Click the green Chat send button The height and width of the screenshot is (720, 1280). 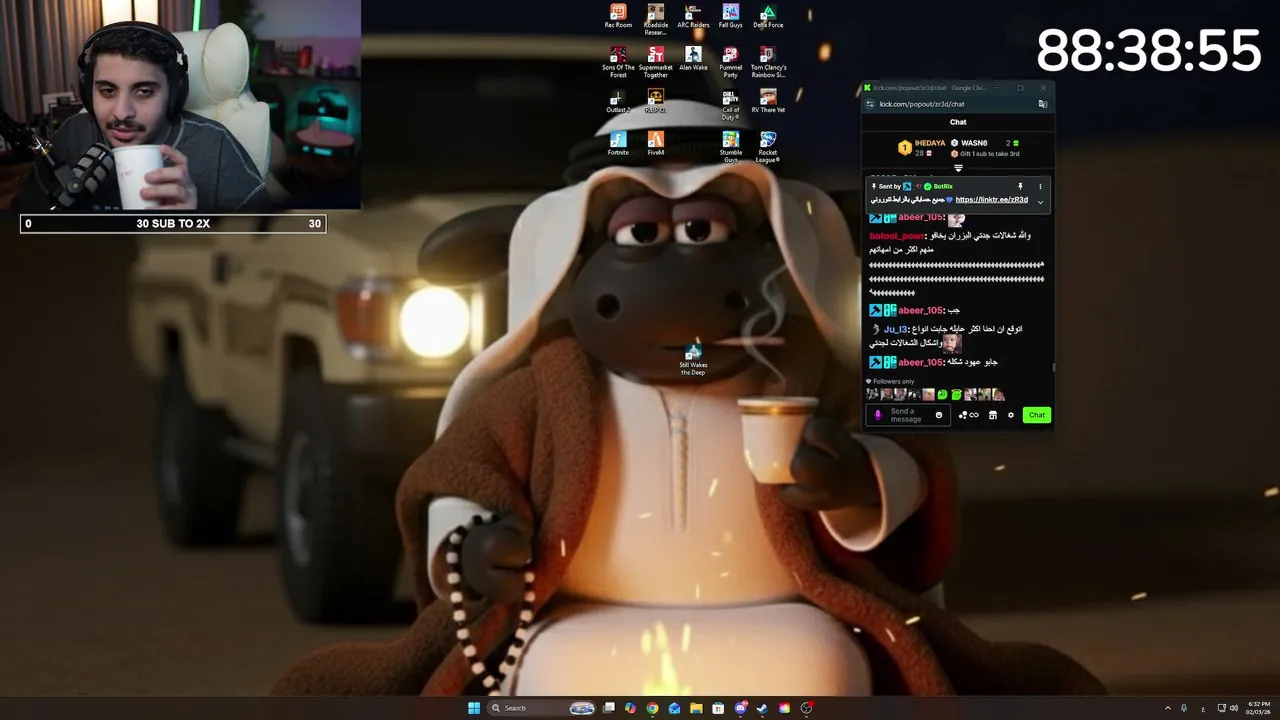(1036, 415)
